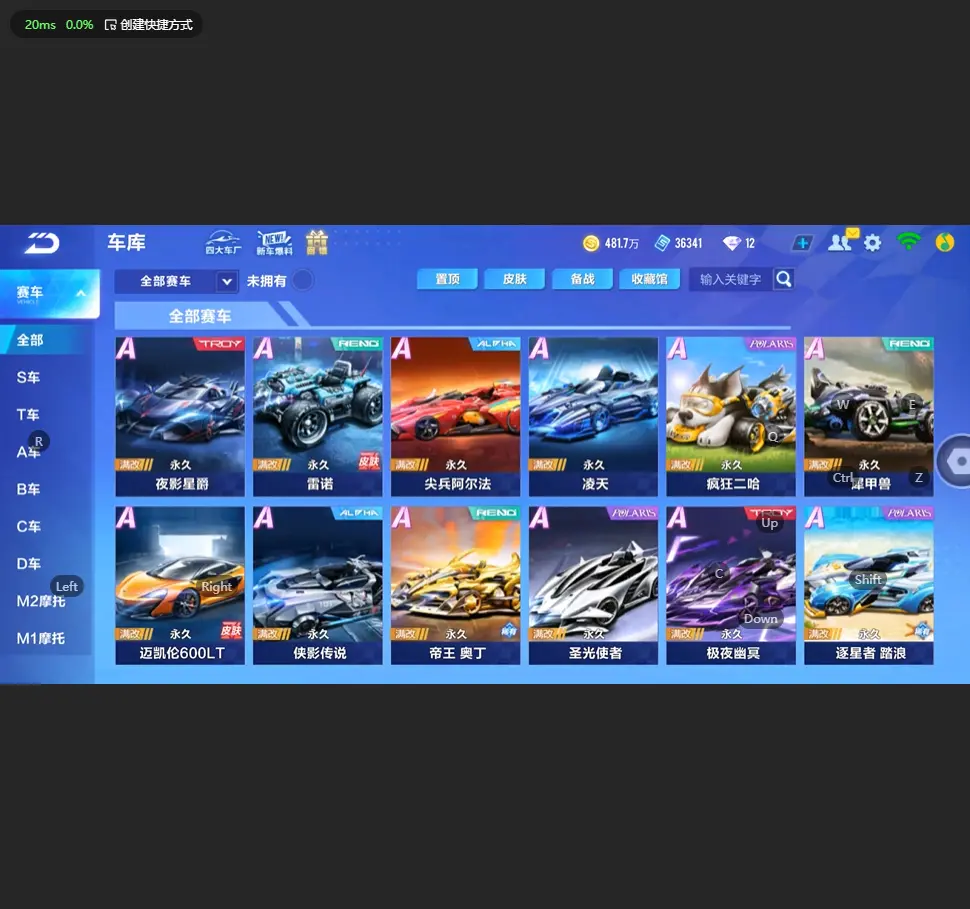
Task: Click the 481.7万 coin amount
Action: (622, 244)
